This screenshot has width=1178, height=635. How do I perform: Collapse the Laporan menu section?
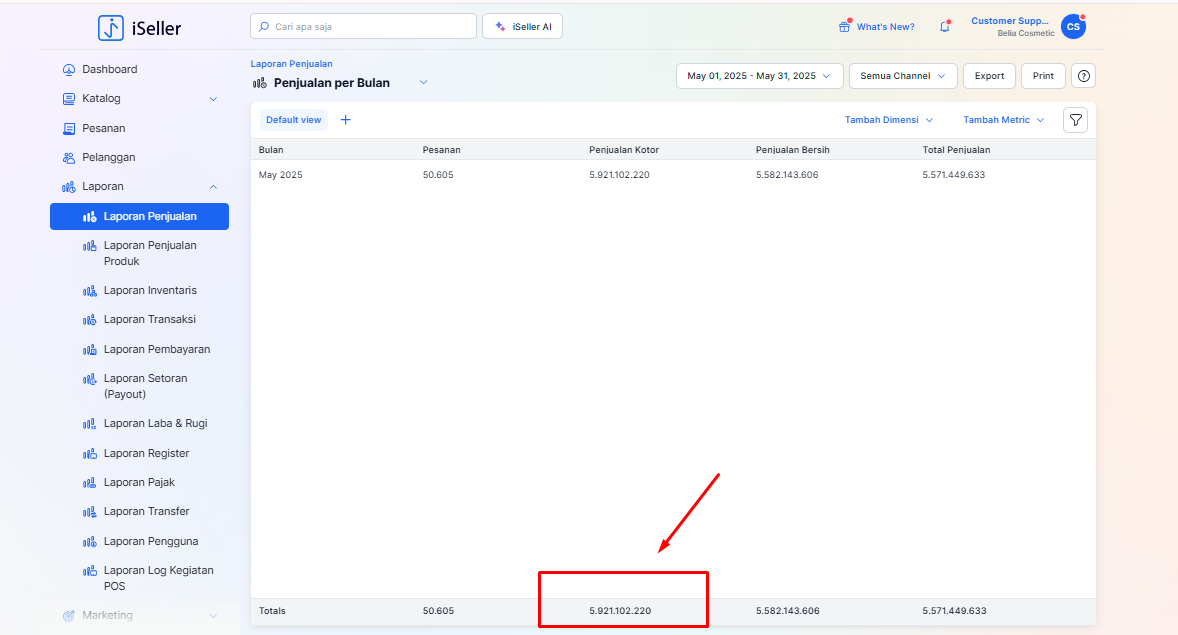(213, 187)
